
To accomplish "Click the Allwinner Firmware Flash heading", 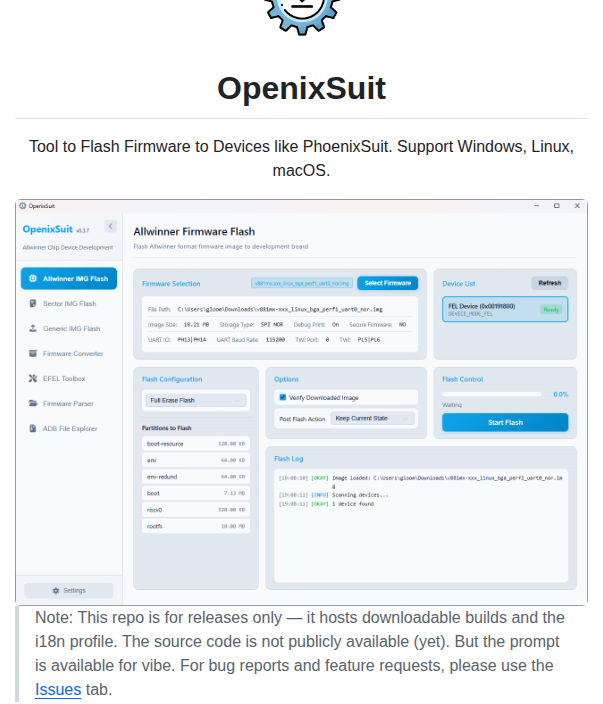I will [194, 232].
